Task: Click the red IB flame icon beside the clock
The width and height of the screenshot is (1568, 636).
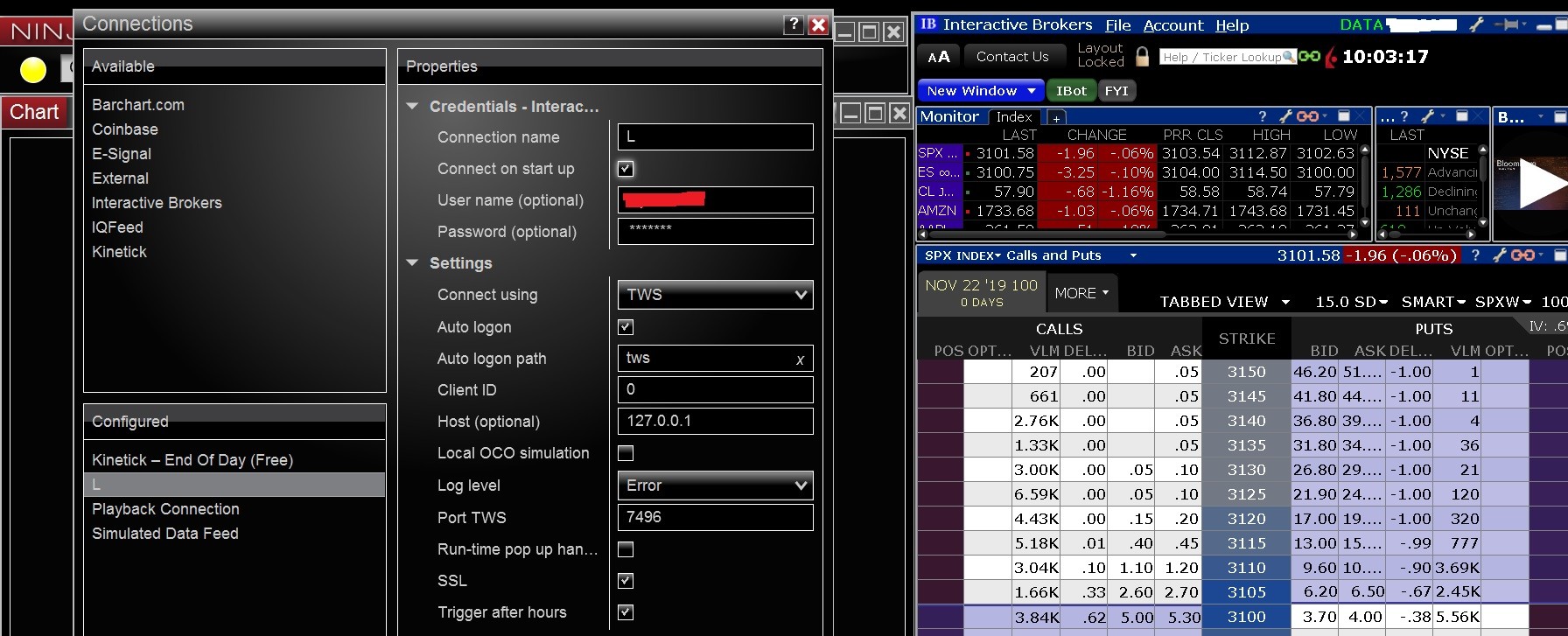Action: tap(1331, 58)
